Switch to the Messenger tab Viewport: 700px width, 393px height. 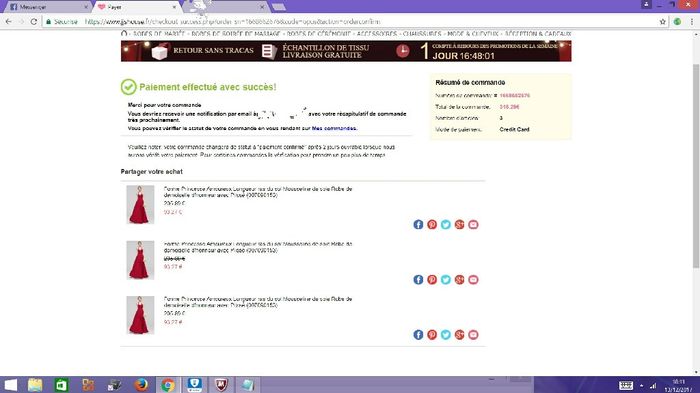point(47,7)
